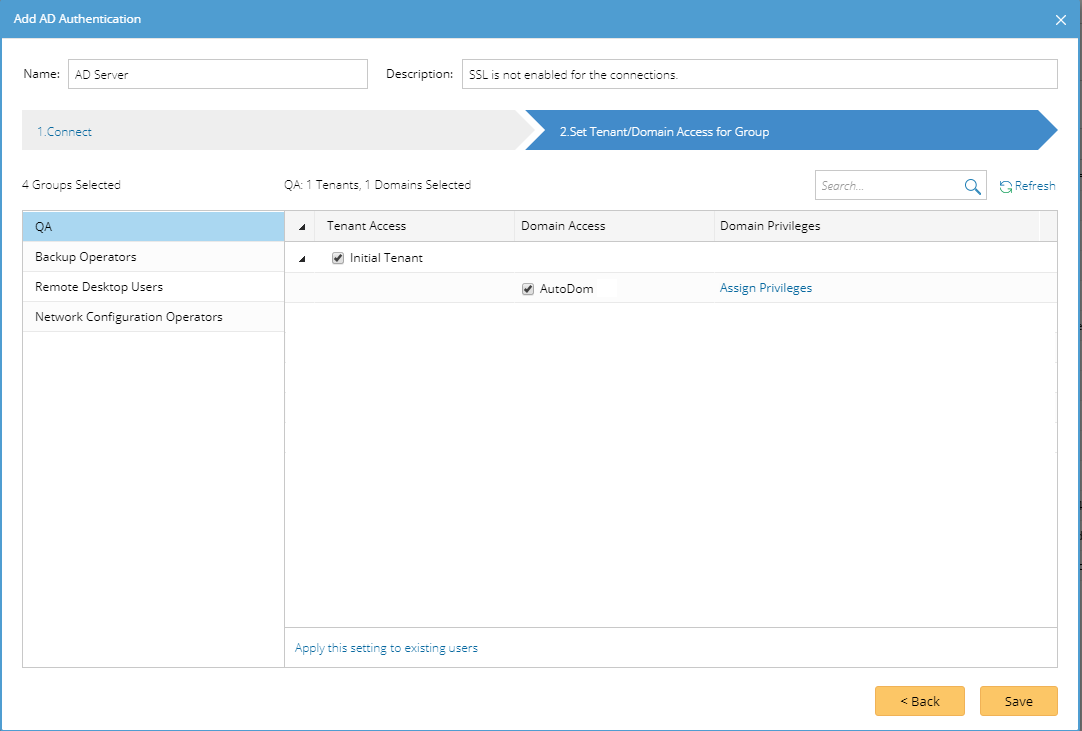The height and width of the screenshot is (731, 1082).
Task: Click the search magnifier icon
Action: point(972,186)
